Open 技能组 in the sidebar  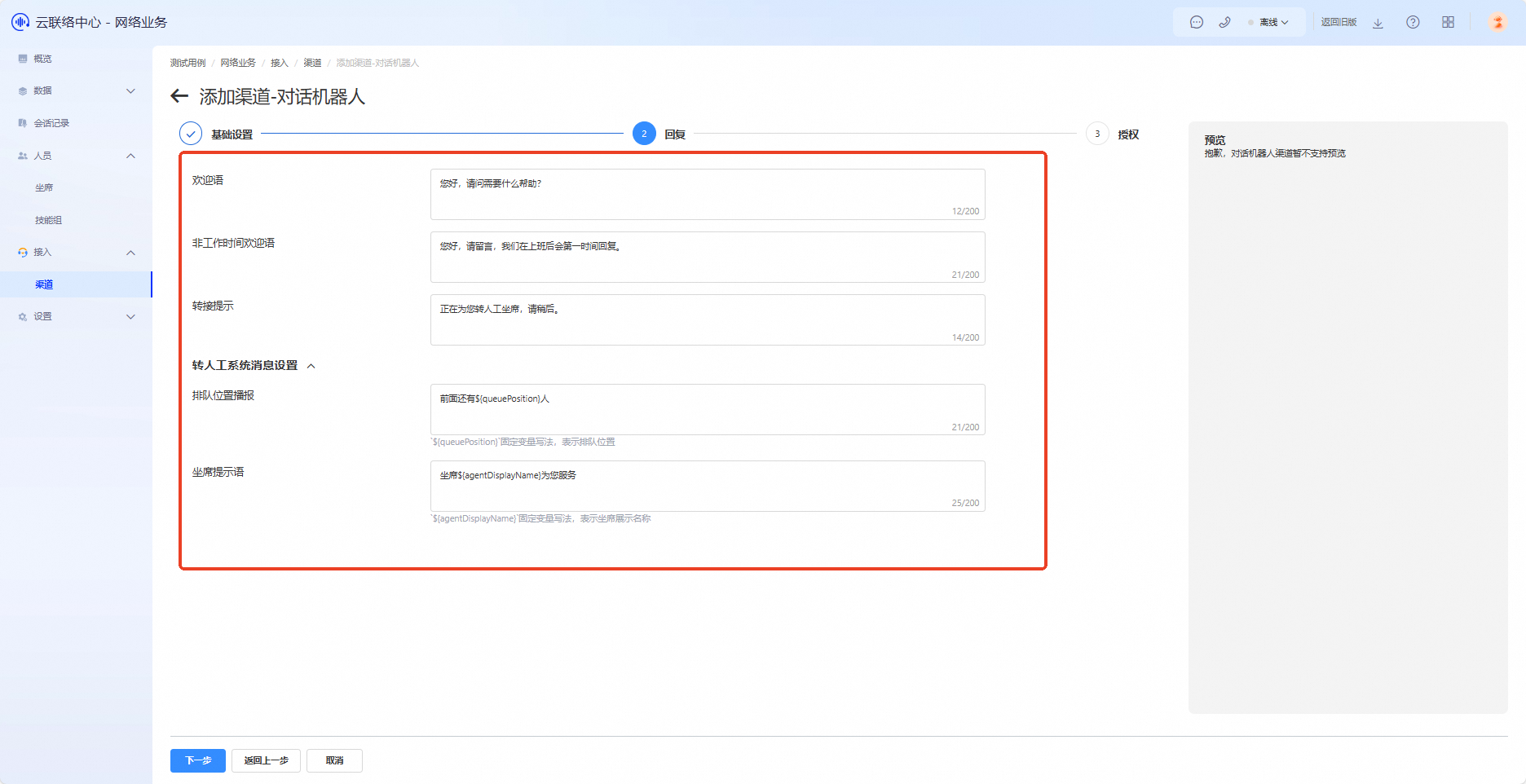coord(48,220)
